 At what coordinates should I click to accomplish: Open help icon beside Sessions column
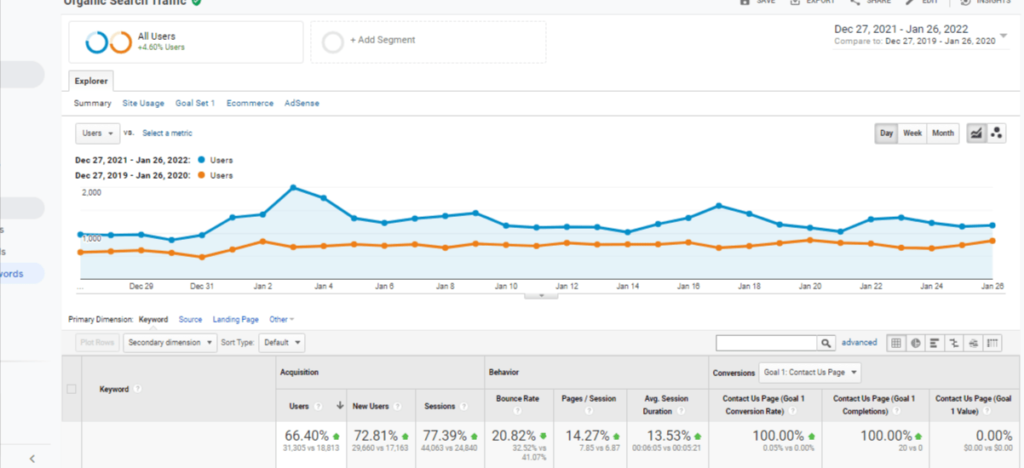point(463,406)
